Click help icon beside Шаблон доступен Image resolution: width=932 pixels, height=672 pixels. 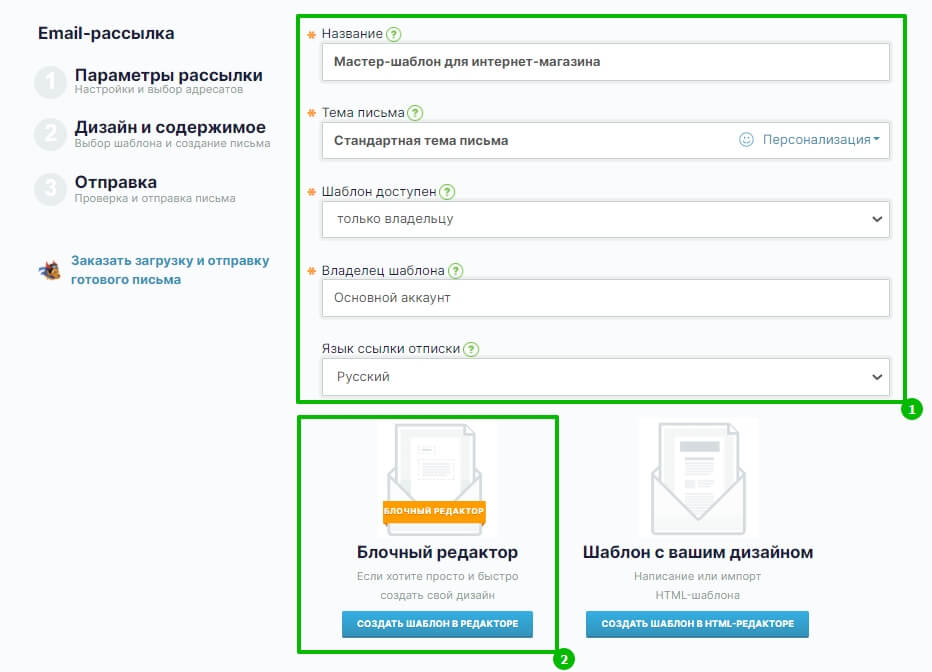[447, 192]
